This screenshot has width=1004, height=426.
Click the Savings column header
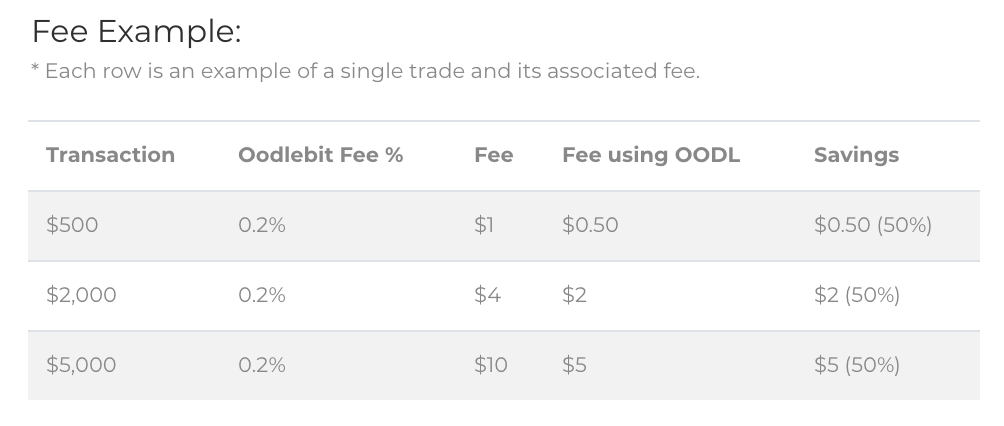[856, 155]
